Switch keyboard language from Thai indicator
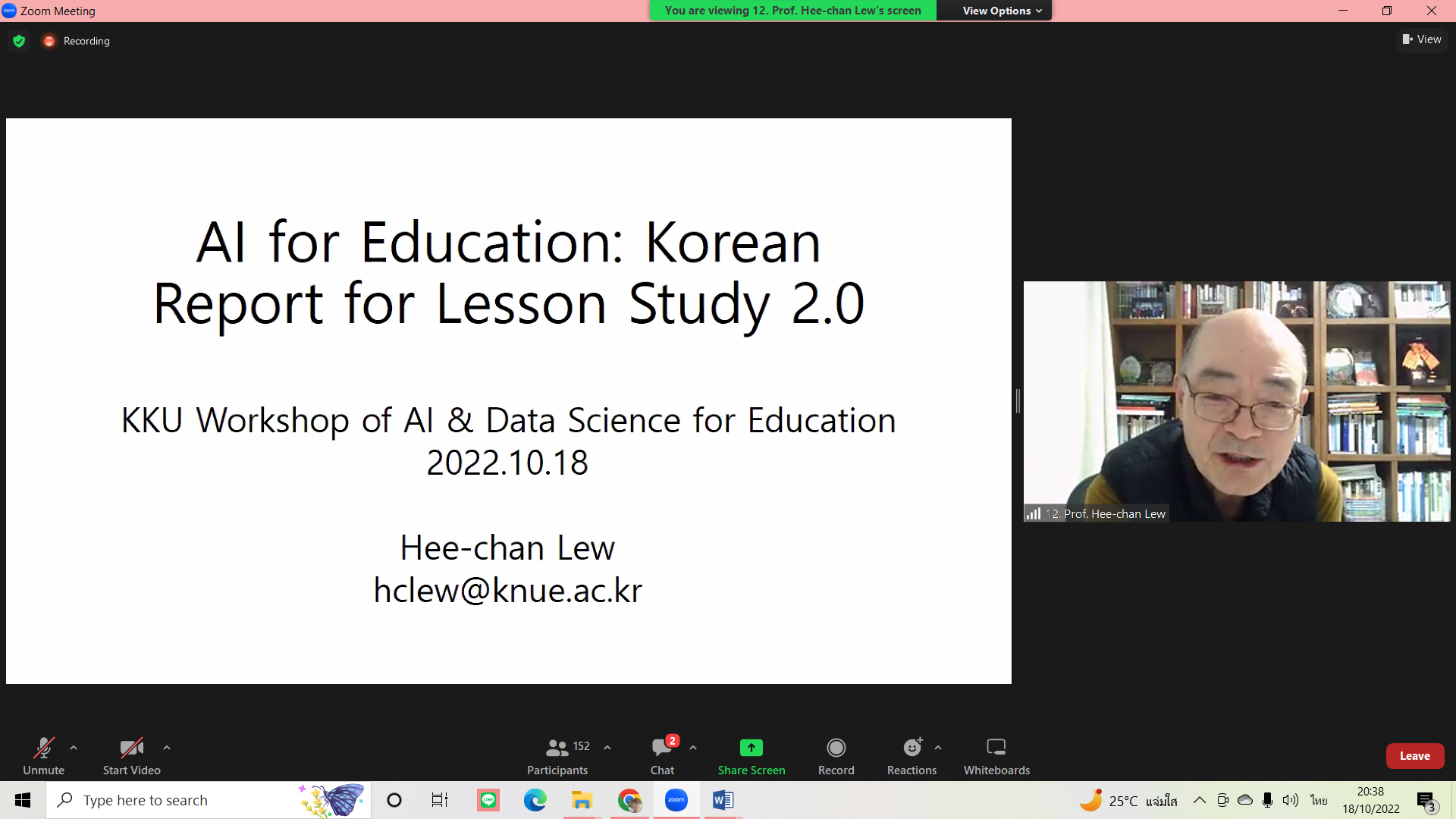 [x=1319, y=800]
